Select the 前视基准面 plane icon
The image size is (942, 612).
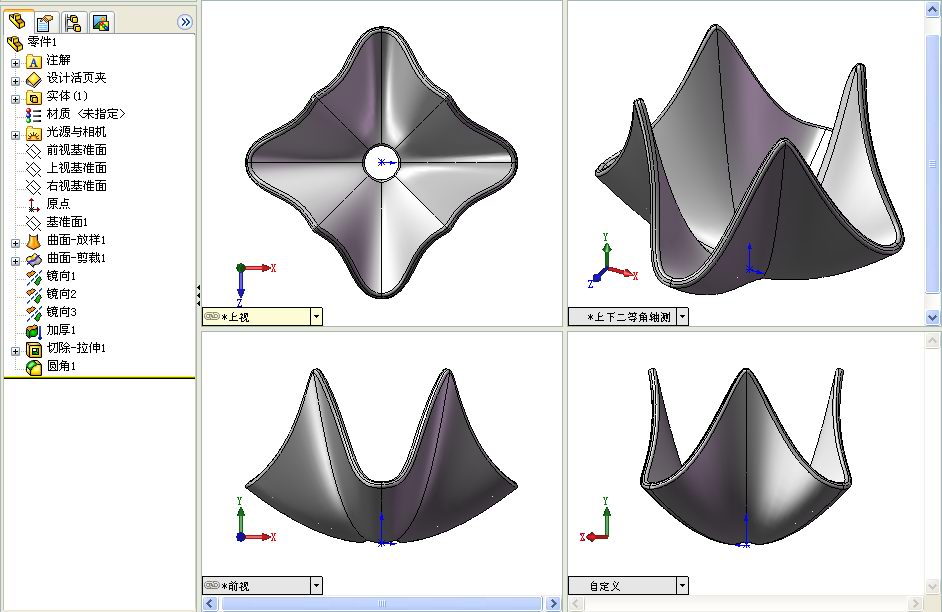(x=34, y=151)
